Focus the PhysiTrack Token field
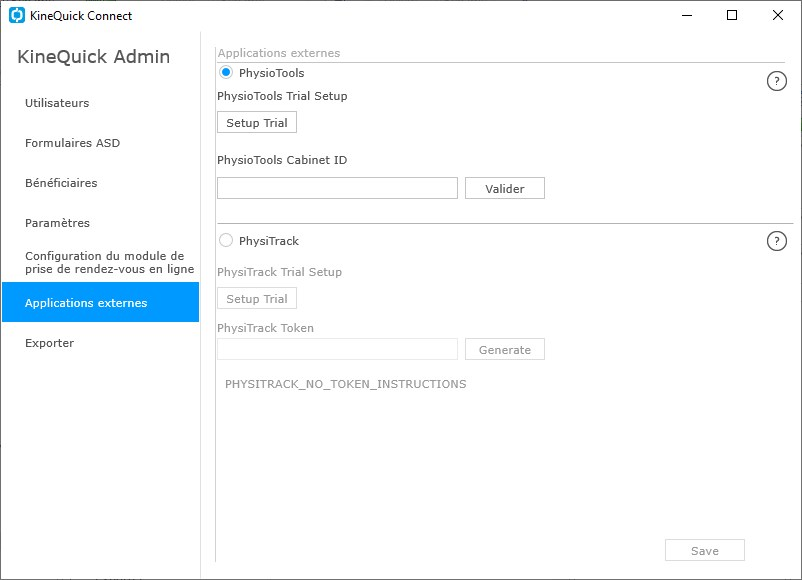This screenshot has height=580, width=802. click(338, 349)
